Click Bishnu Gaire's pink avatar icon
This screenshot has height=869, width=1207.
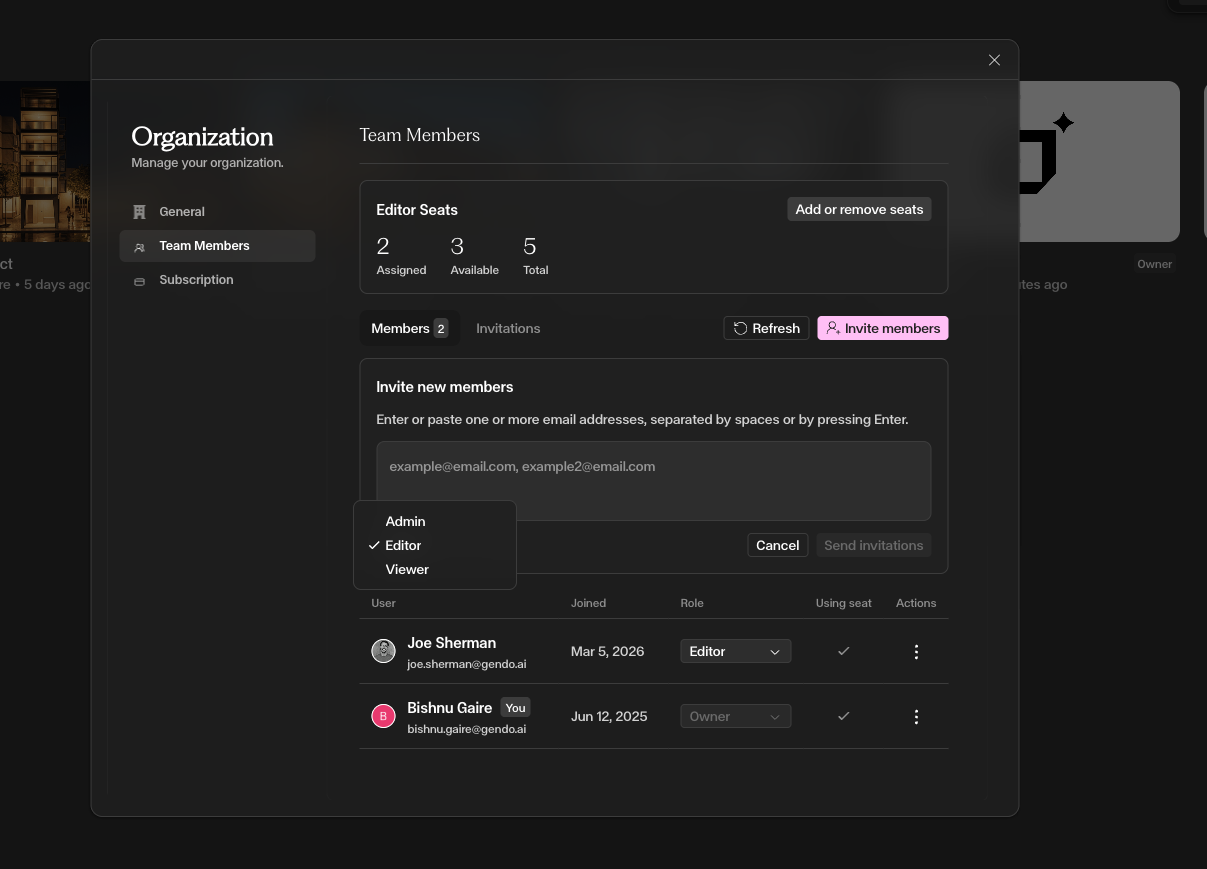383,716
